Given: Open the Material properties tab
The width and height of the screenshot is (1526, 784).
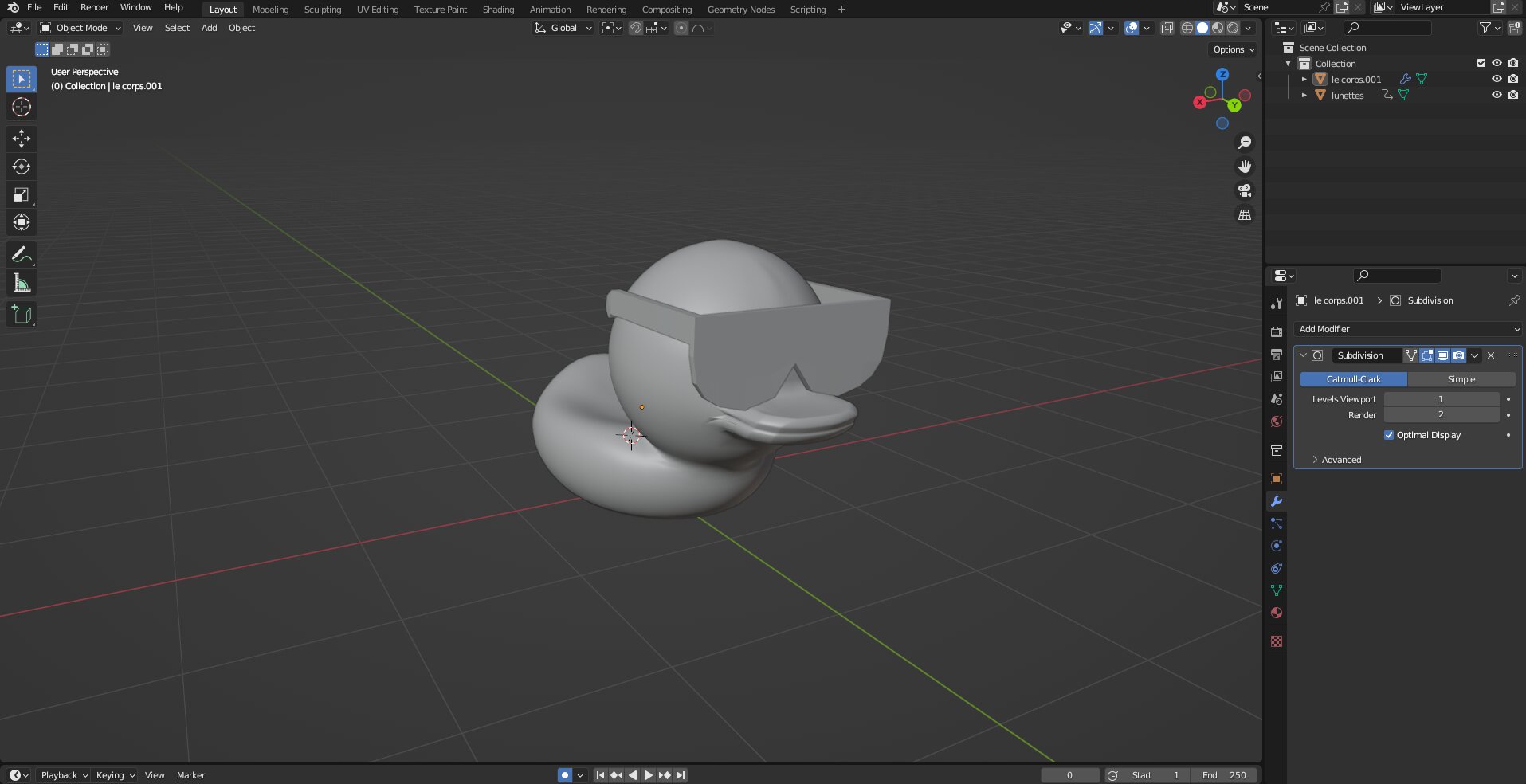Looking at the screenshot, I should tap(1277, 613).
